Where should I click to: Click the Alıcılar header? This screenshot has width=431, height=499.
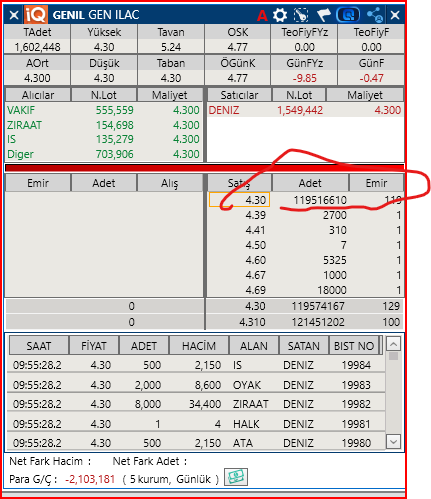point(38,95)
